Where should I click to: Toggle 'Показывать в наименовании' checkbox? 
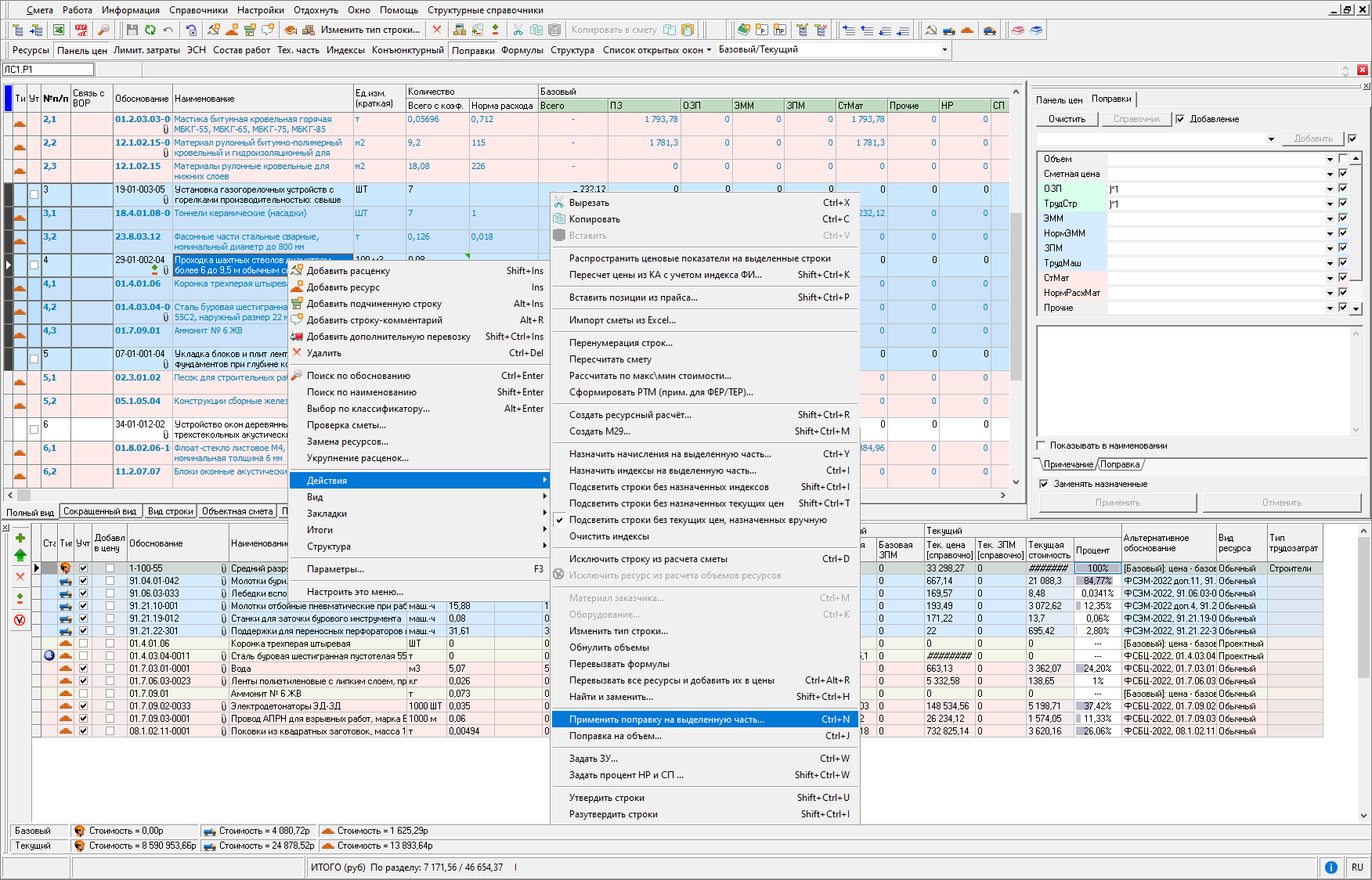point(1042,445)
